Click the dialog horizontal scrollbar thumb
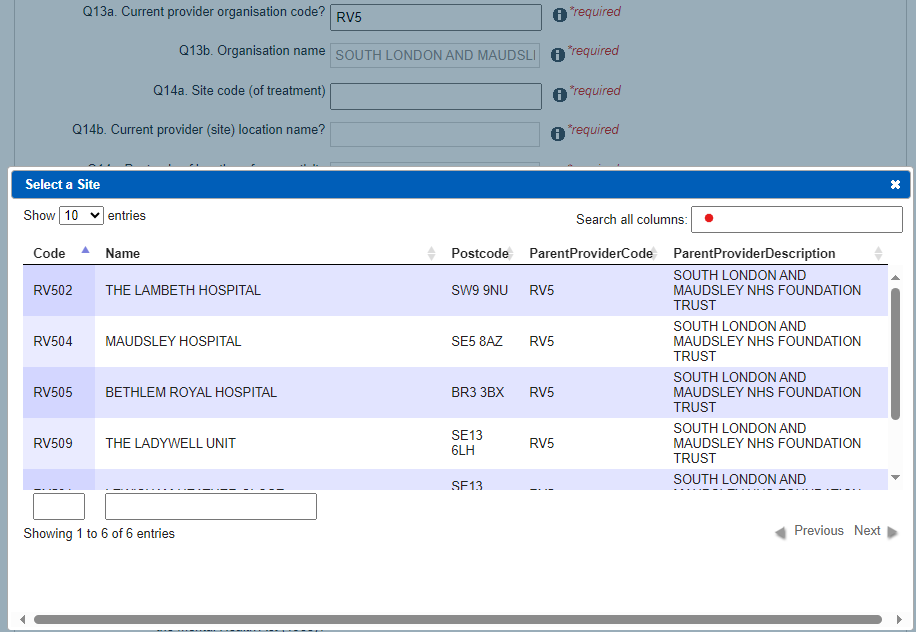 point(457,619)
